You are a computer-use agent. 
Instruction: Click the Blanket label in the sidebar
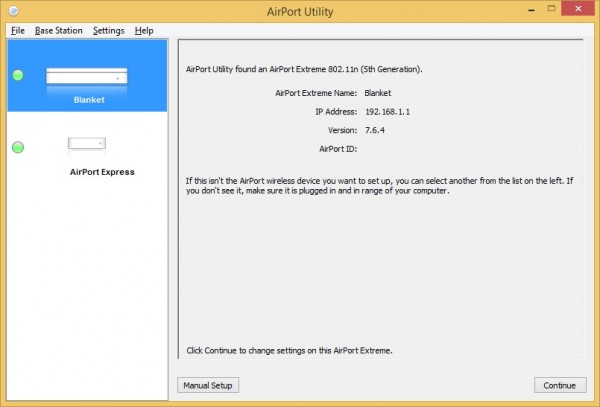(89, 100)
